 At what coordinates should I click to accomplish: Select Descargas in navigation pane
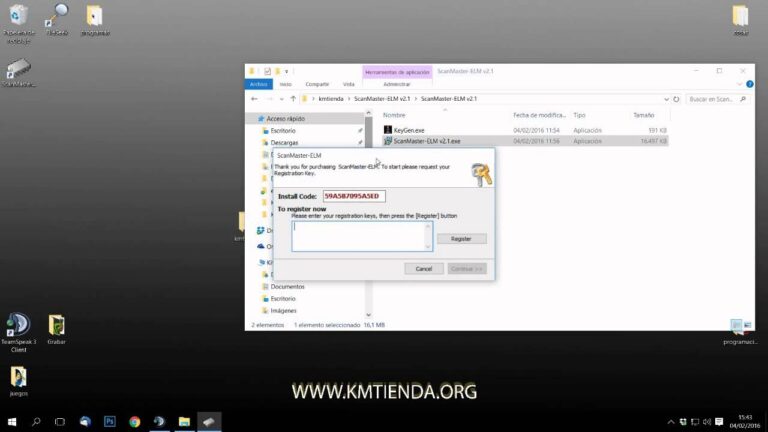(284, 143)
